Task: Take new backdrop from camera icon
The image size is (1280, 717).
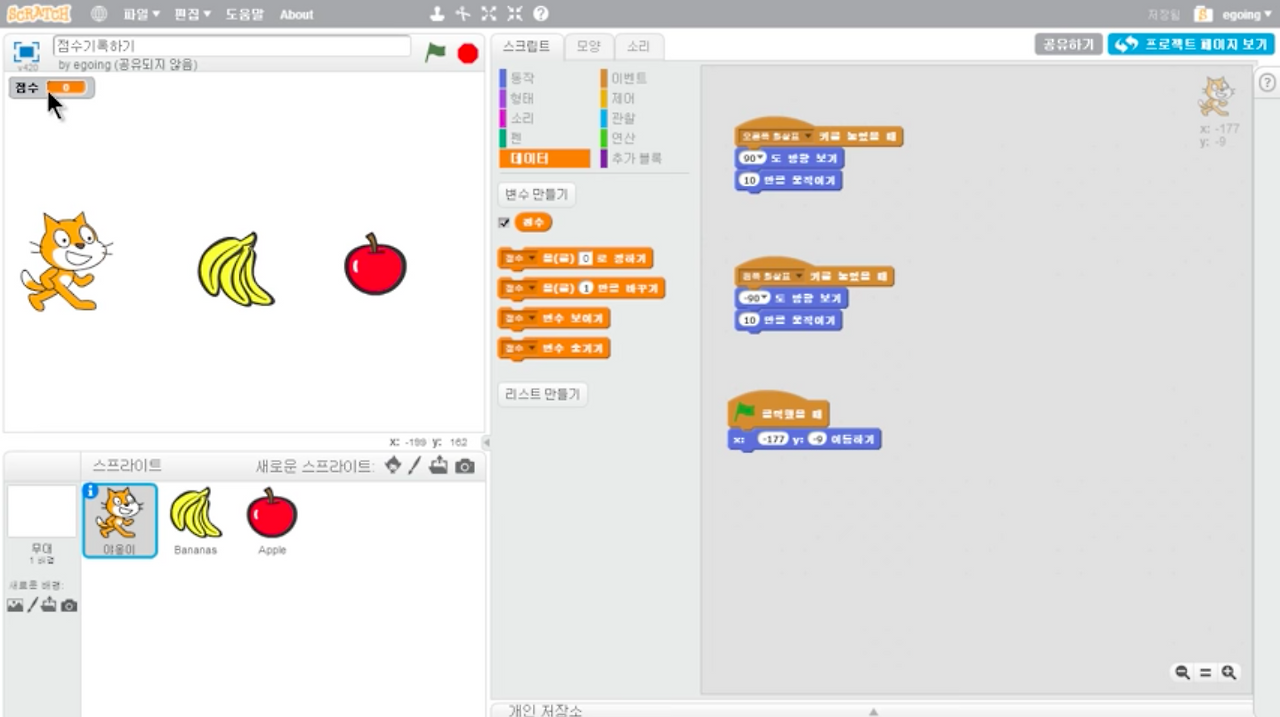Action: (x=69, y=605)
